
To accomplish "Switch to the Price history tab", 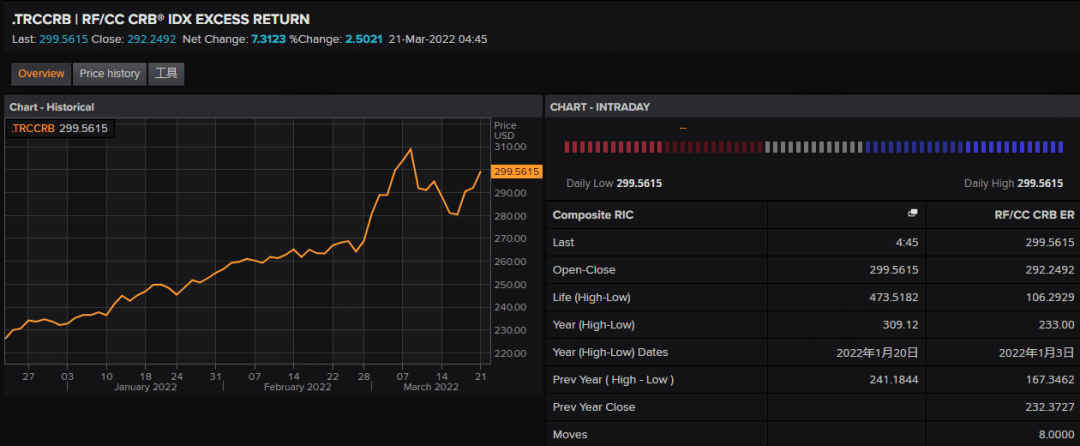I will pyautogui.click(x=110, y=74).
